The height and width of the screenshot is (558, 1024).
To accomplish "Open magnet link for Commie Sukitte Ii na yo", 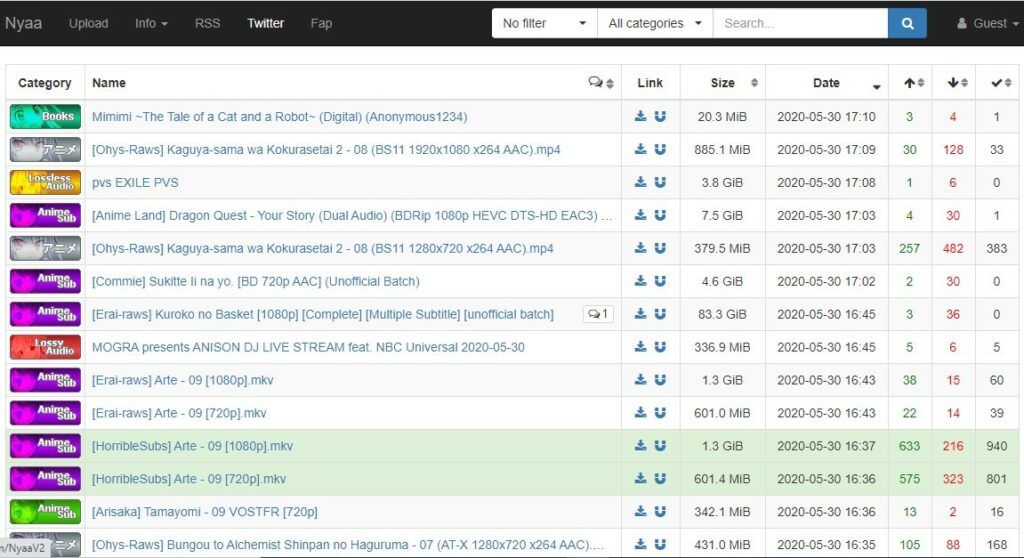I will click(x=660, y=281).
